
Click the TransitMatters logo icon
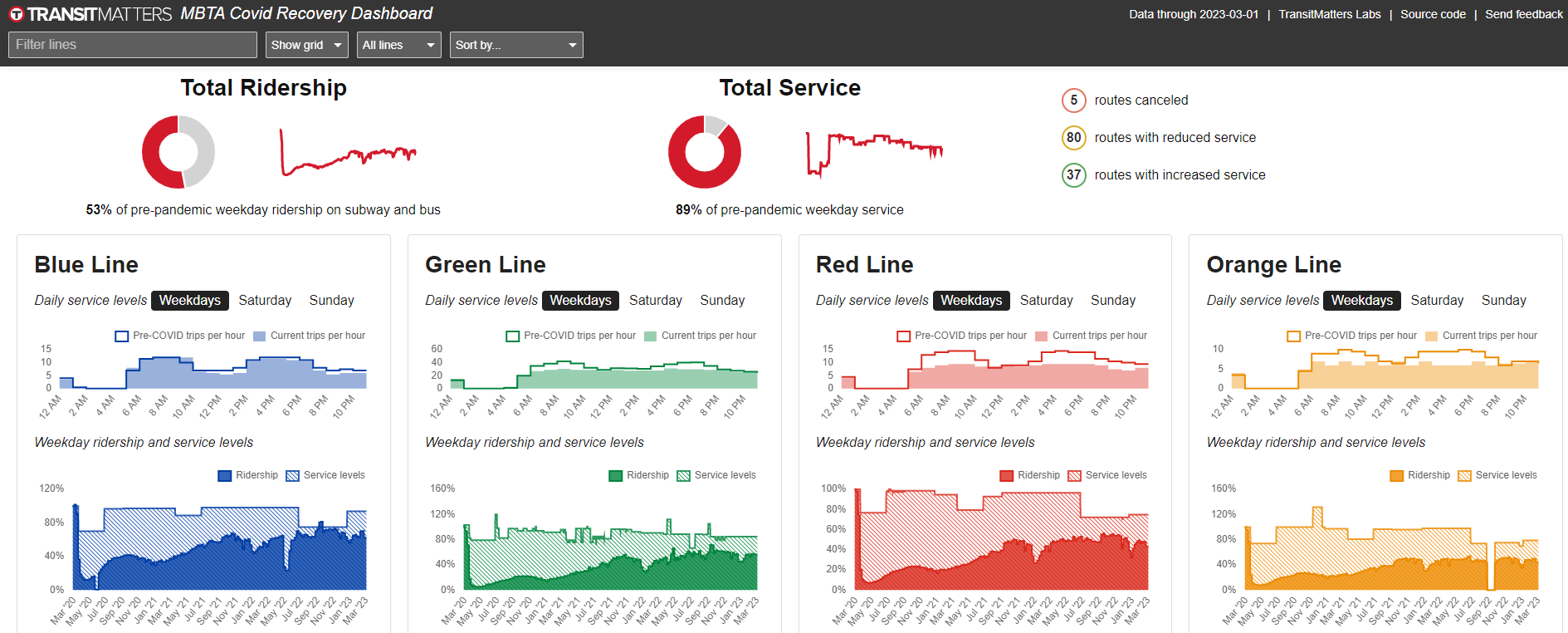(16, 14)
